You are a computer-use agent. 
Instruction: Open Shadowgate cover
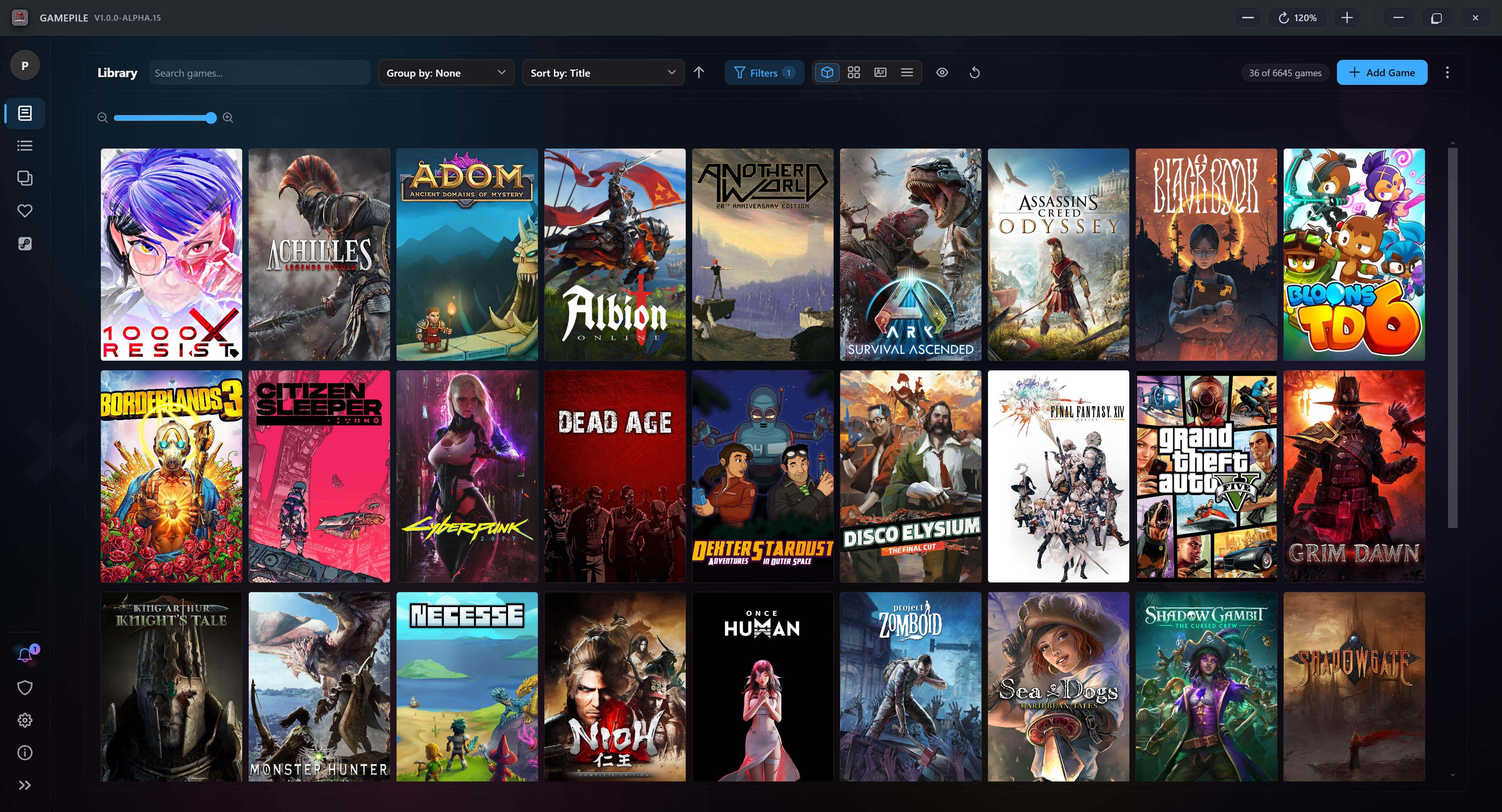(x=1355, y=687)
